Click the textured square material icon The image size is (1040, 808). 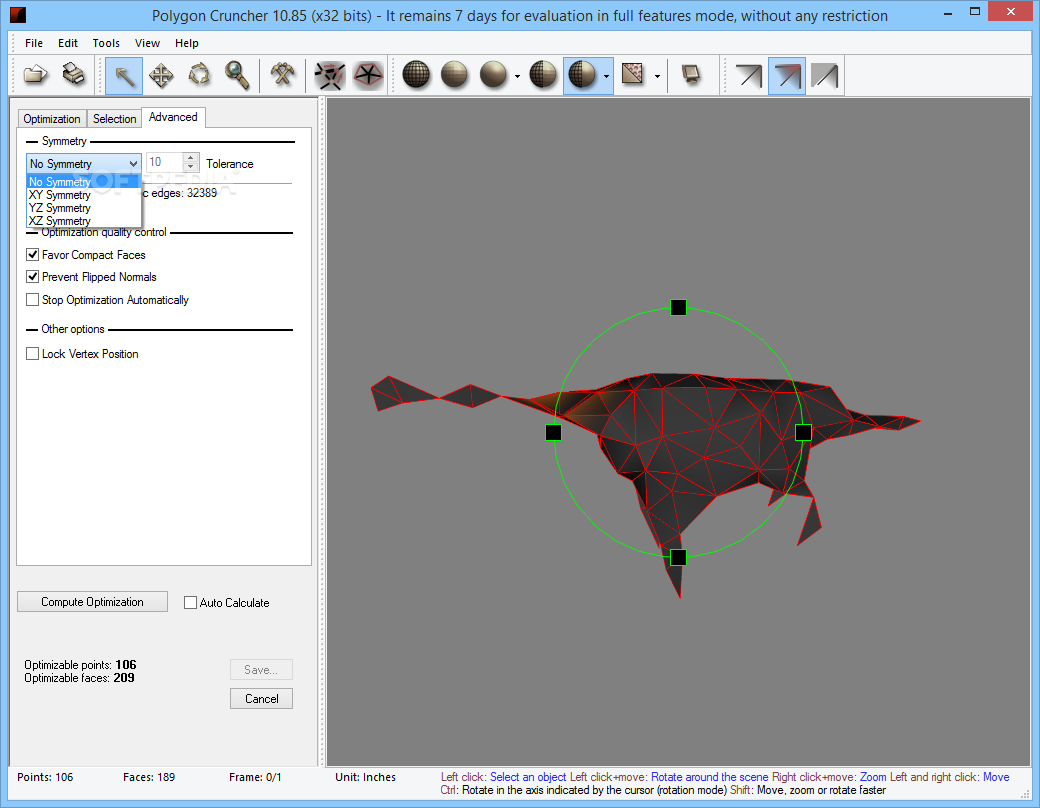[633, 74]
